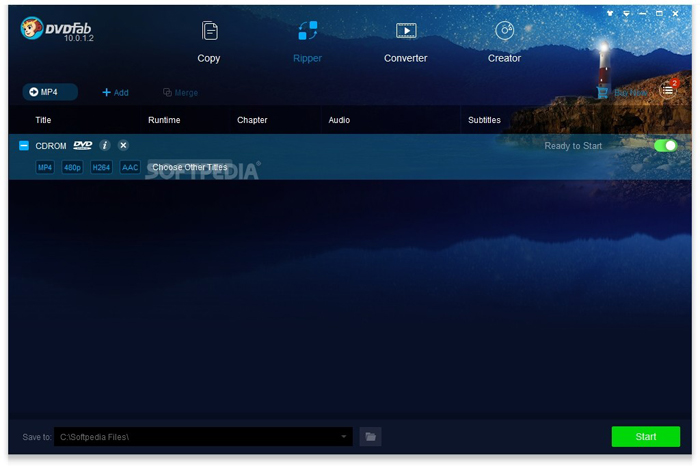
Task: Click the Buy Now cart link
Action: [622, 92]
